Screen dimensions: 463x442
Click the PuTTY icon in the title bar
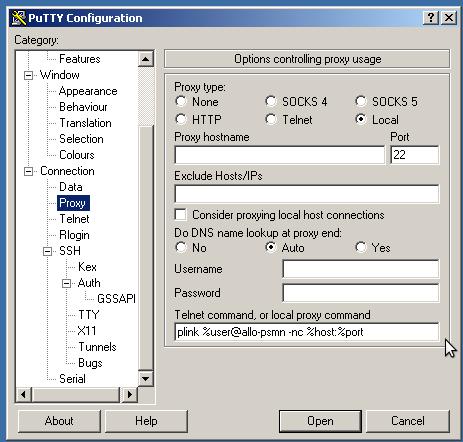pyautogui.click(x=19, y=18)
